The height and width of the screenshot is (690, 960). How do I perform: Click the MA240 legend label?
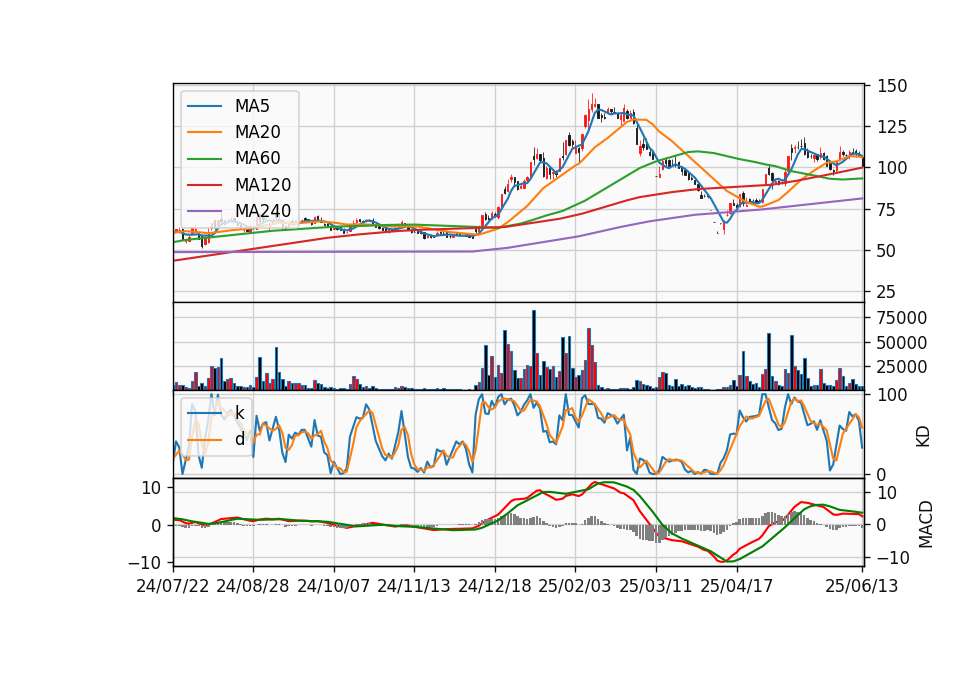(x=263, y=211)
